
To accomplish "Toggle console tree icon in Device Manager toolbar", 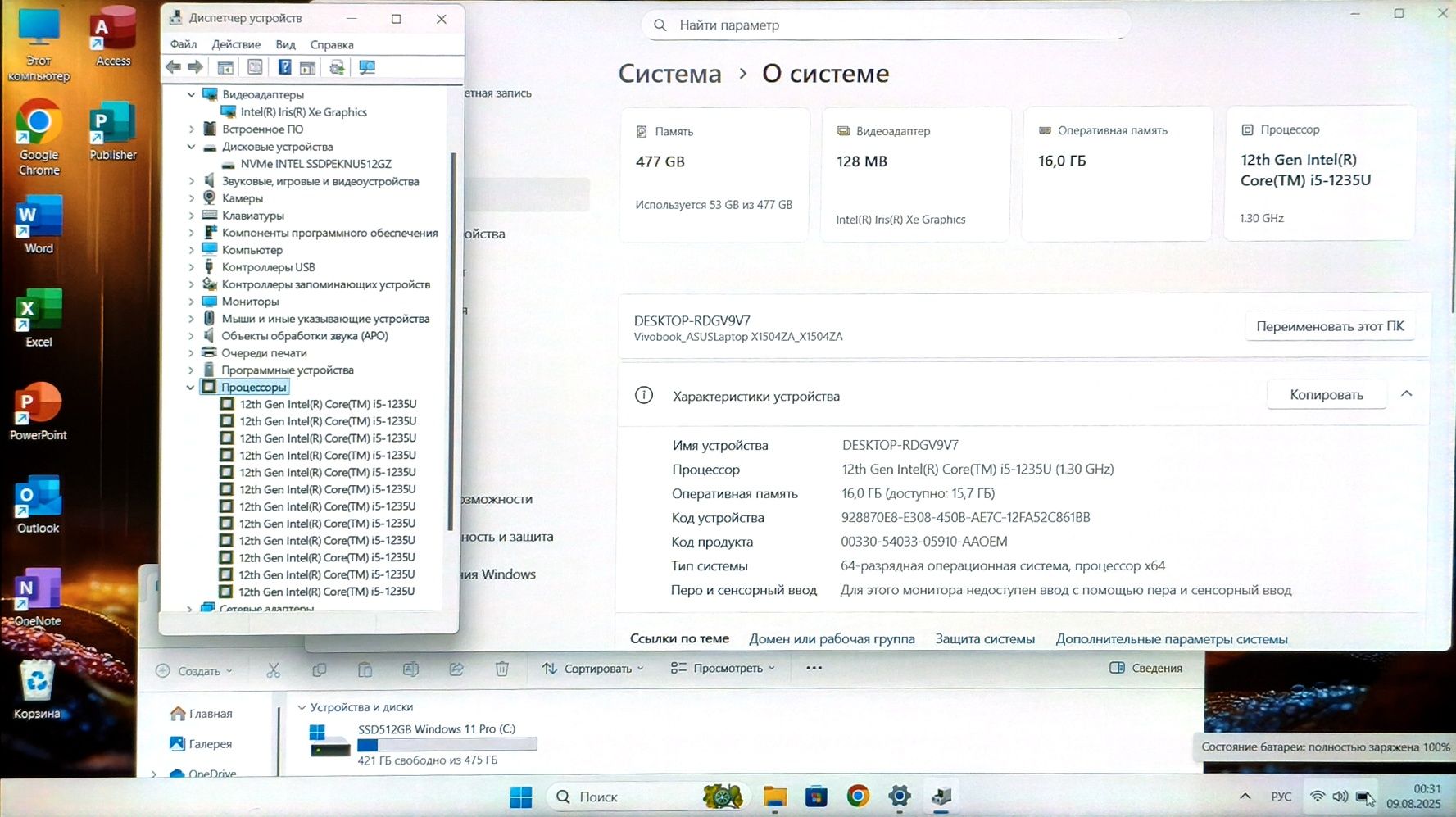I will coord(225,67).
